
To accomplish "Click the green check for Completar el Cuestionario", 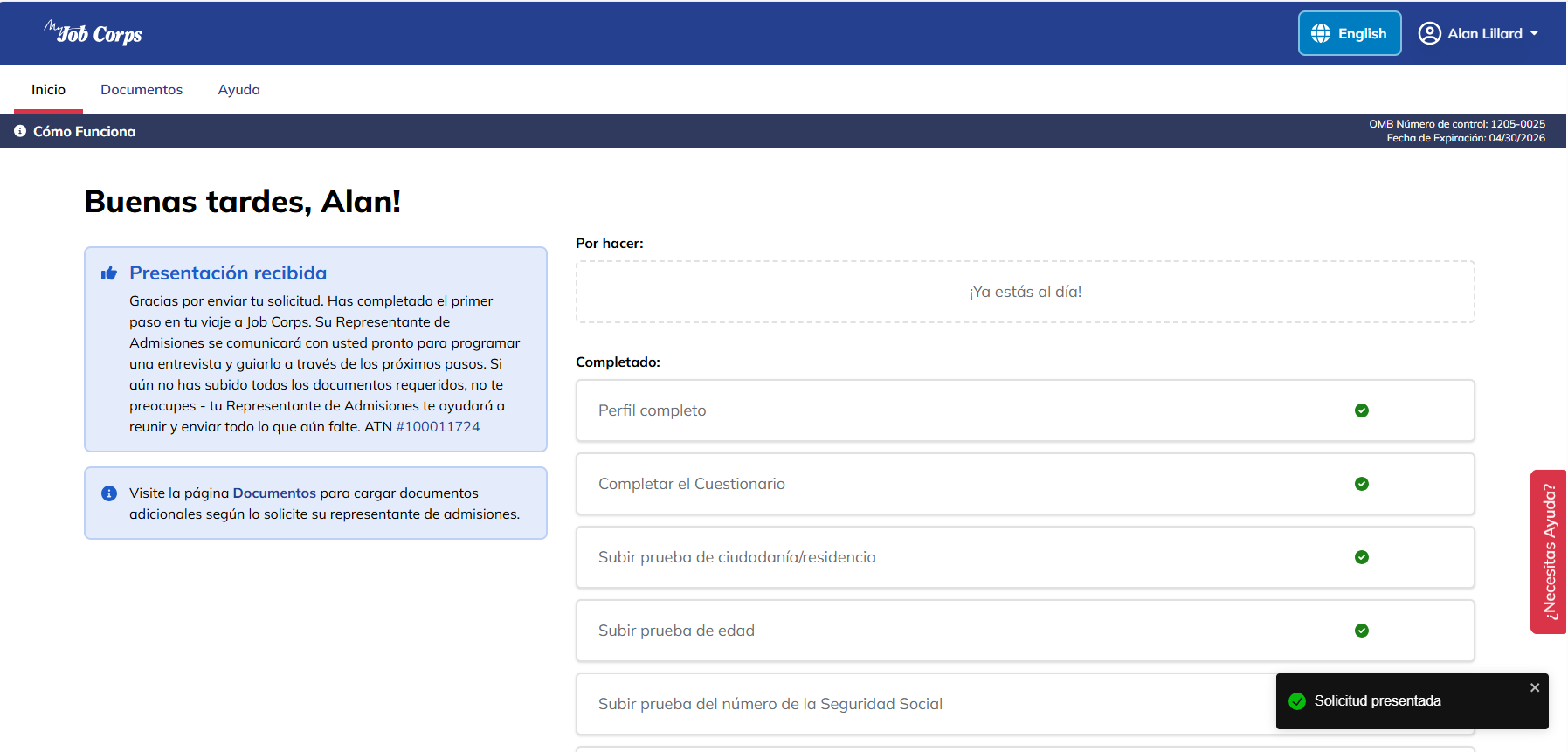I will 1361,484.
